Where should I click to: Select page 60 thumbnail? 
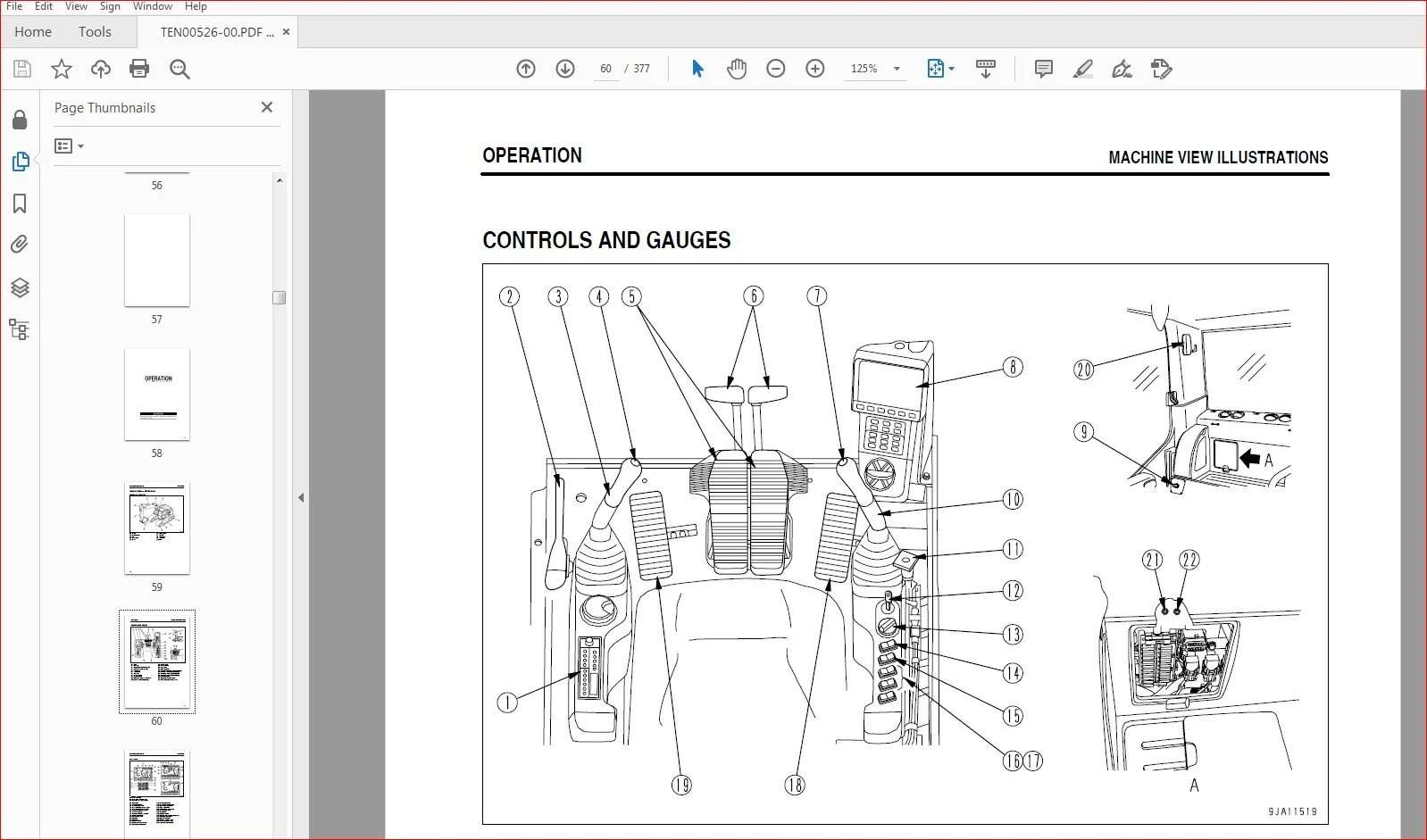157,661
